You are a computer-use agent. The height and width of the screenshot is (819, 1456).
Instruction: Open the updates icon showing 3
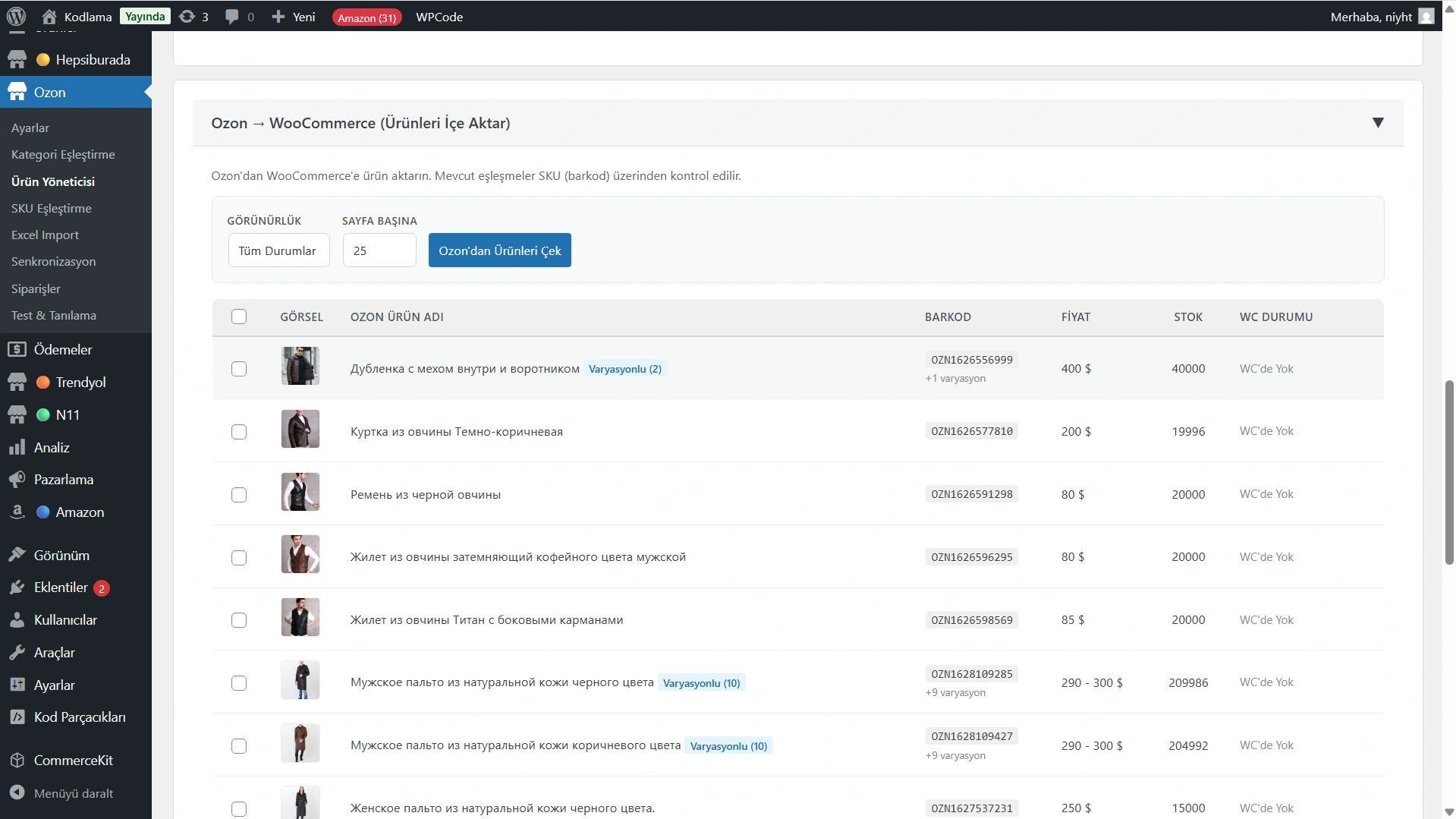(x=187, y=17)
